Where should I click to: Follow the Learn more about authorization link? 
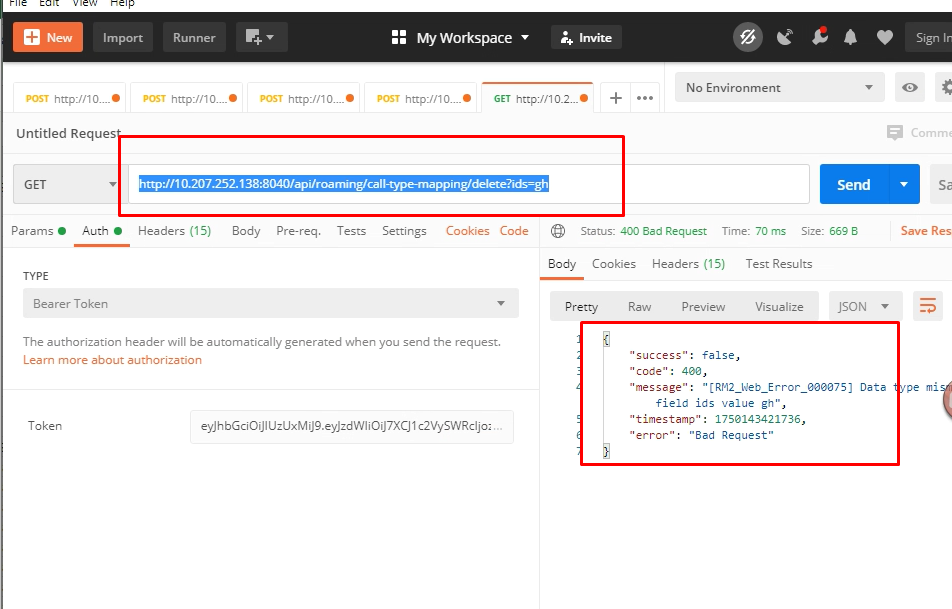point(112,360)
